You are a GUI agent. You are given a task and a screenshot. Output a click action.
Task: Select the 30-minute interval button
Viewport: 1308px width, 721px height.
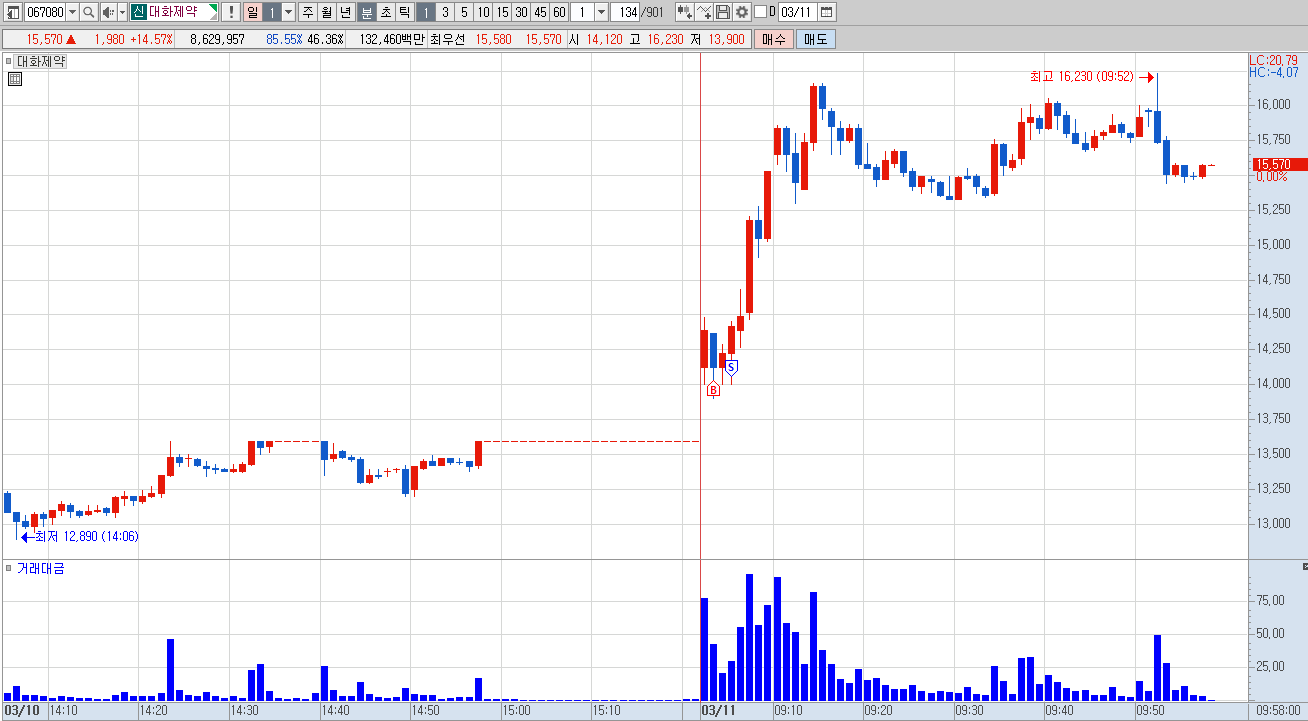521,12
